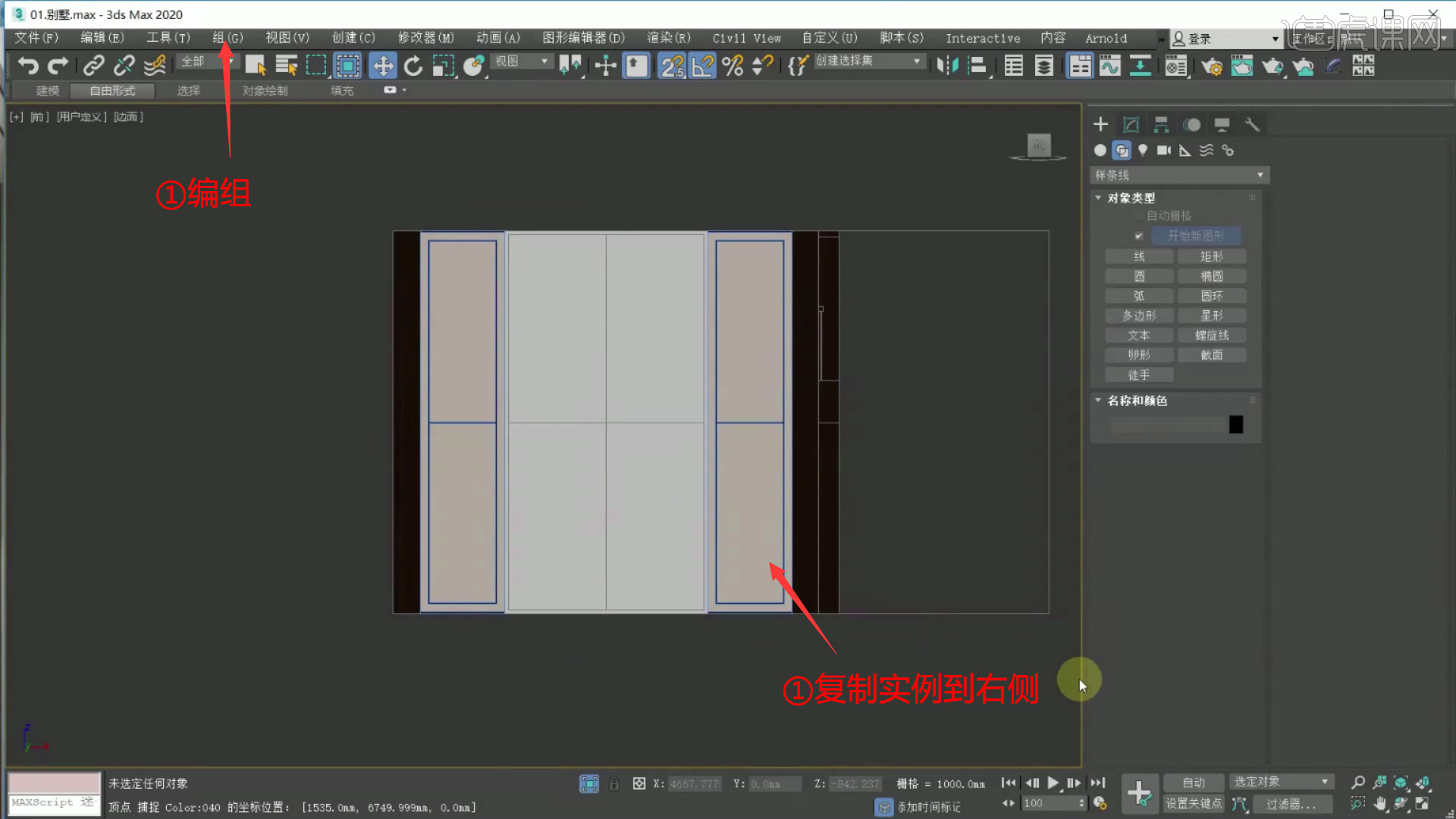Click the Undo arrow icon
The image size is (1456, 819).
tap(28, 66)
